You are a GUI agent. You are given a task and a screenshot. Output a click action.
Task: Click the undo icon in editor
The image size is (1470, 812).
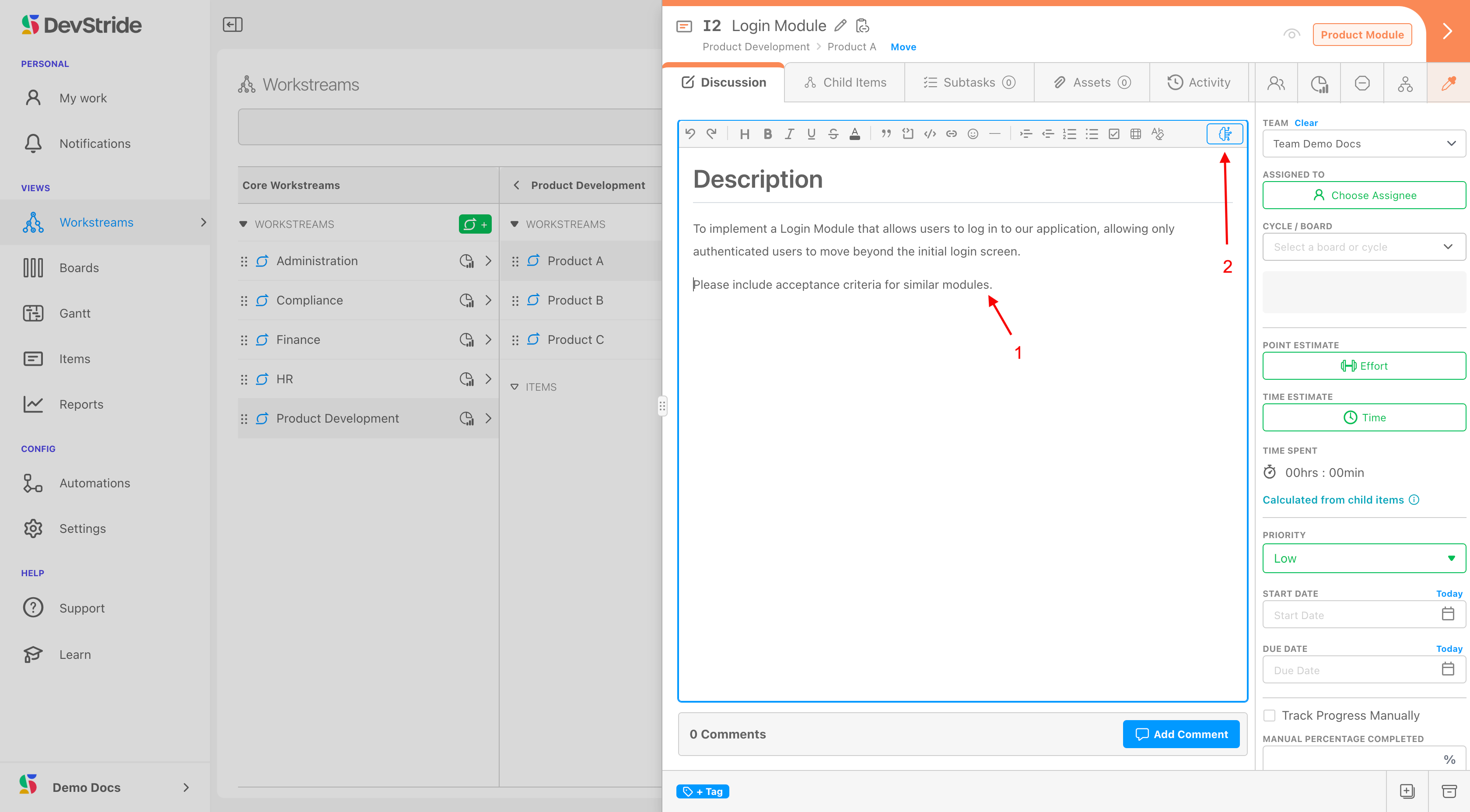[690, 133]
